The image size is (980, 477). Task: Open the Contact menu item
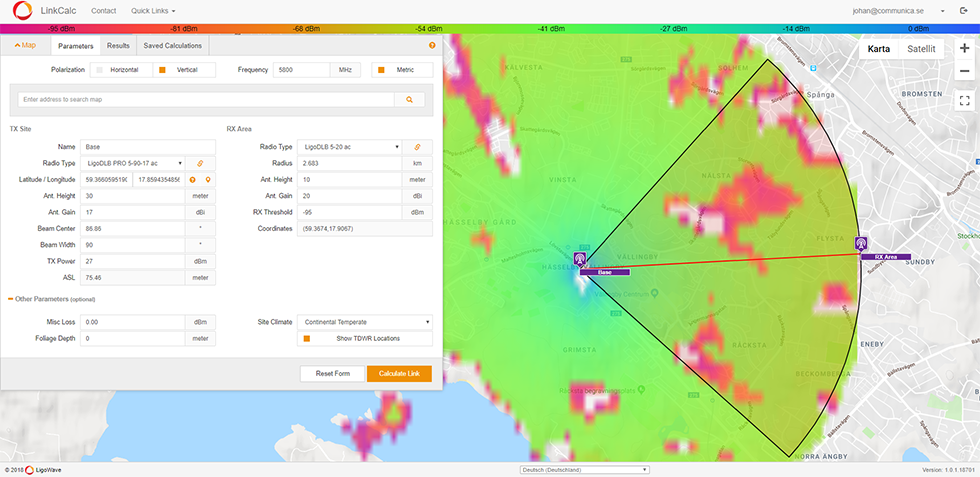point(103,11)
